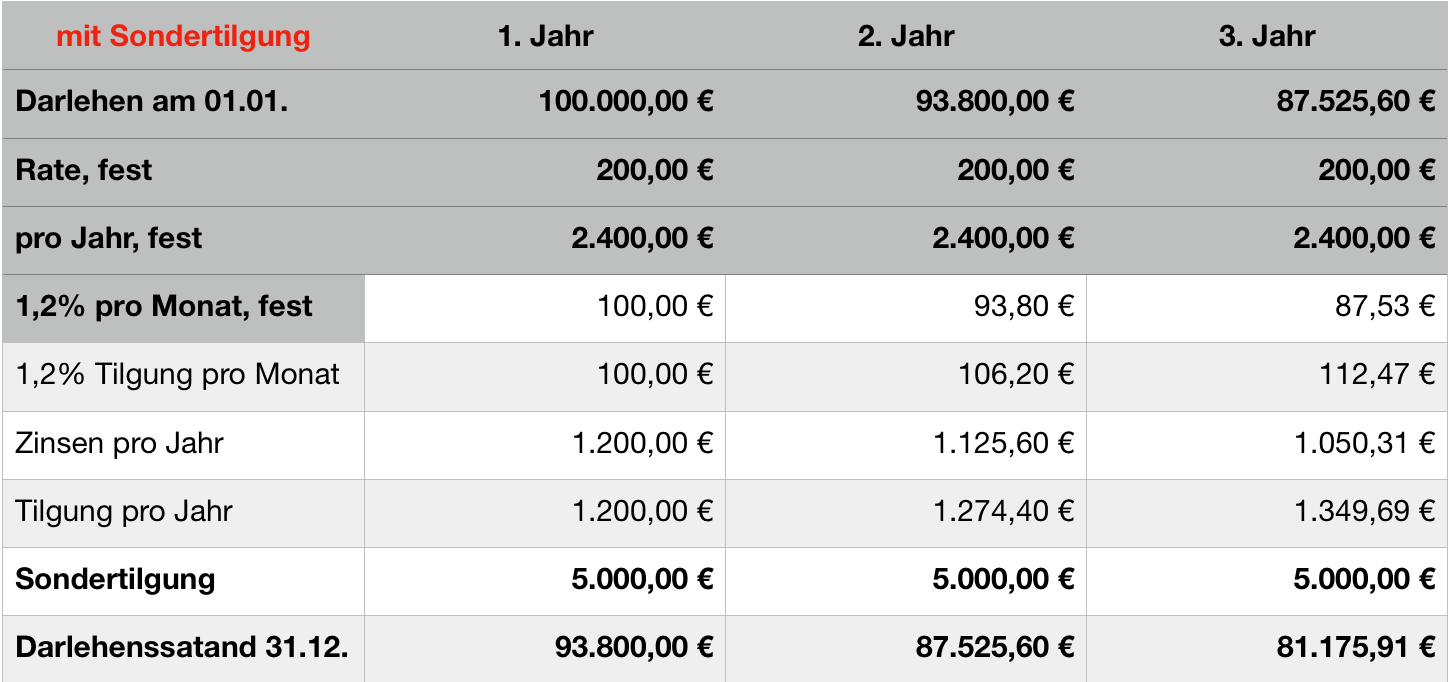The width and height of the screenshot is (1452, 682).
Task: Select the 1.349,69 € cell
Action: (x=1365, y=511)
